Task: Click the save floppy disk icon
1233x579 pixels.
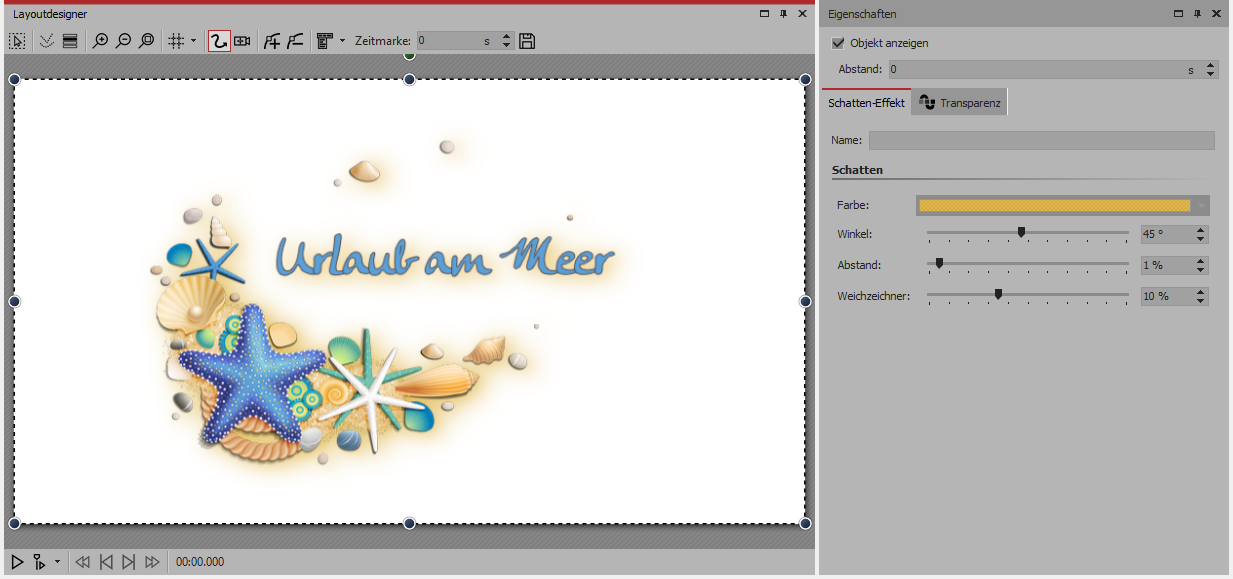Action: [527, 41]
